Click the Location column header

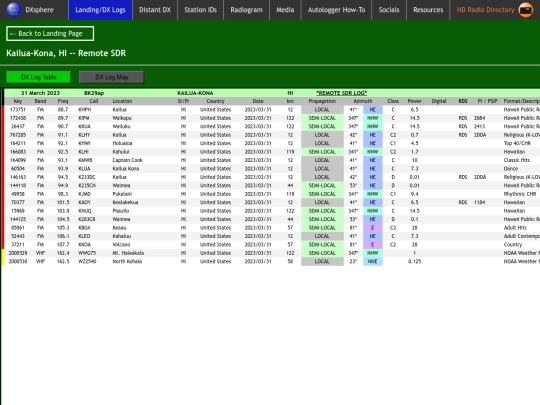pyautogui.click(x=122, y=101)
